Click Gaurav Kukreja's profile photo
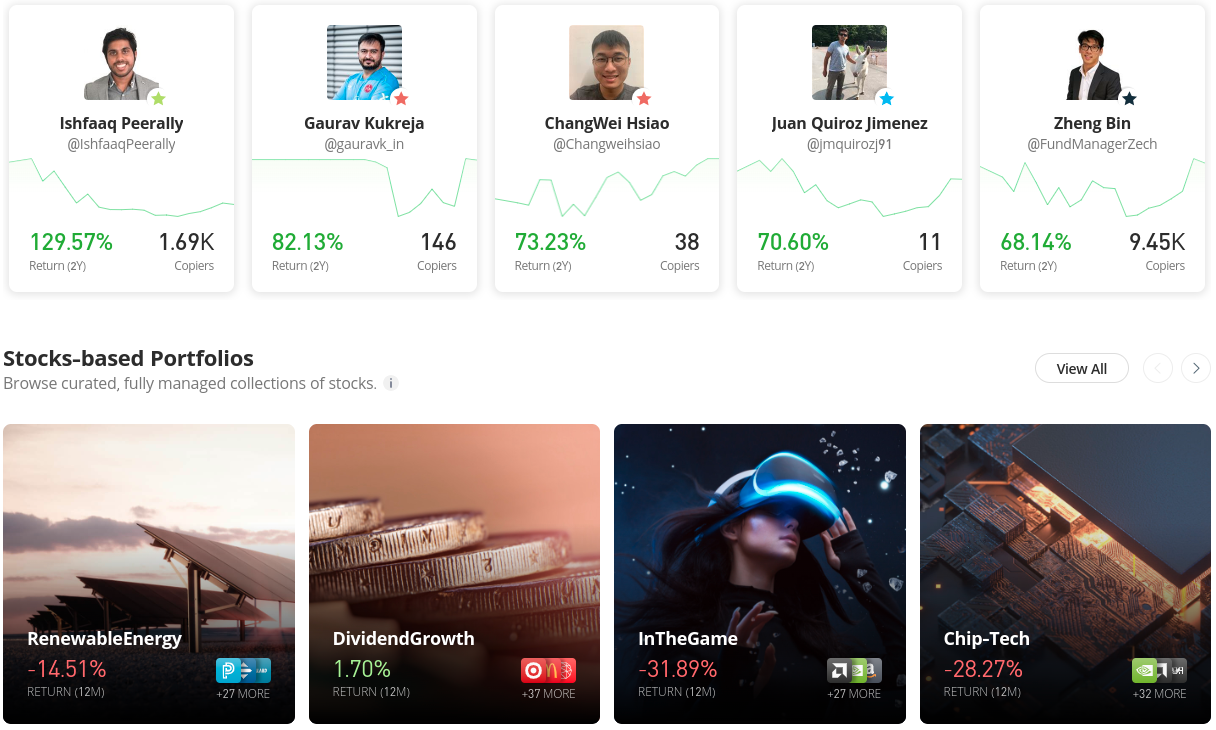 point(364,62)
